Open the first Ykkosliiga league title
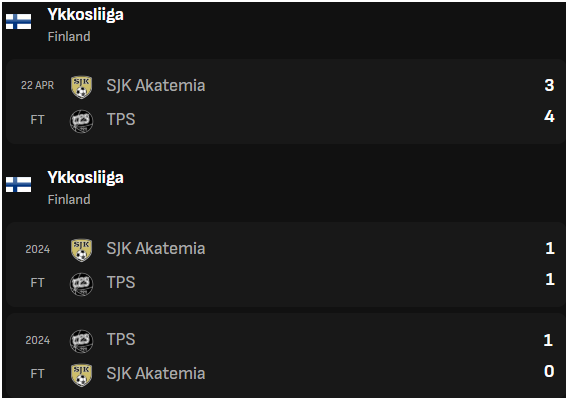The image size is (568, 400). 85,15
